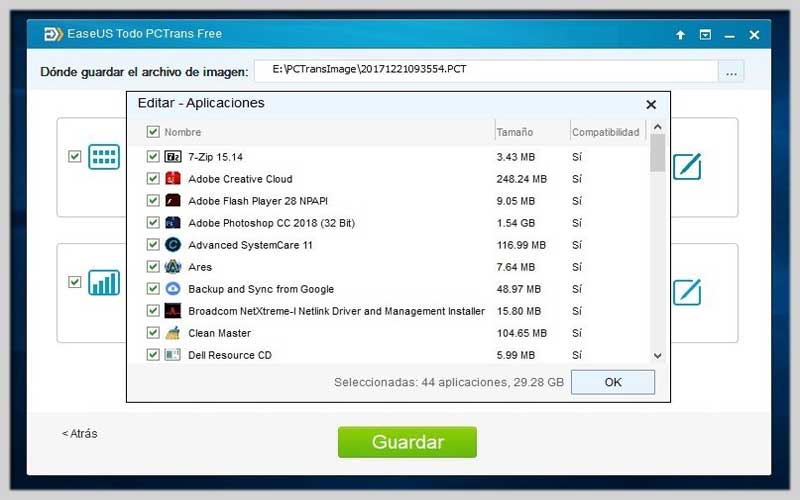
Task: Select the Dell Resource CD name text
Action: click(x=230, y=355)
